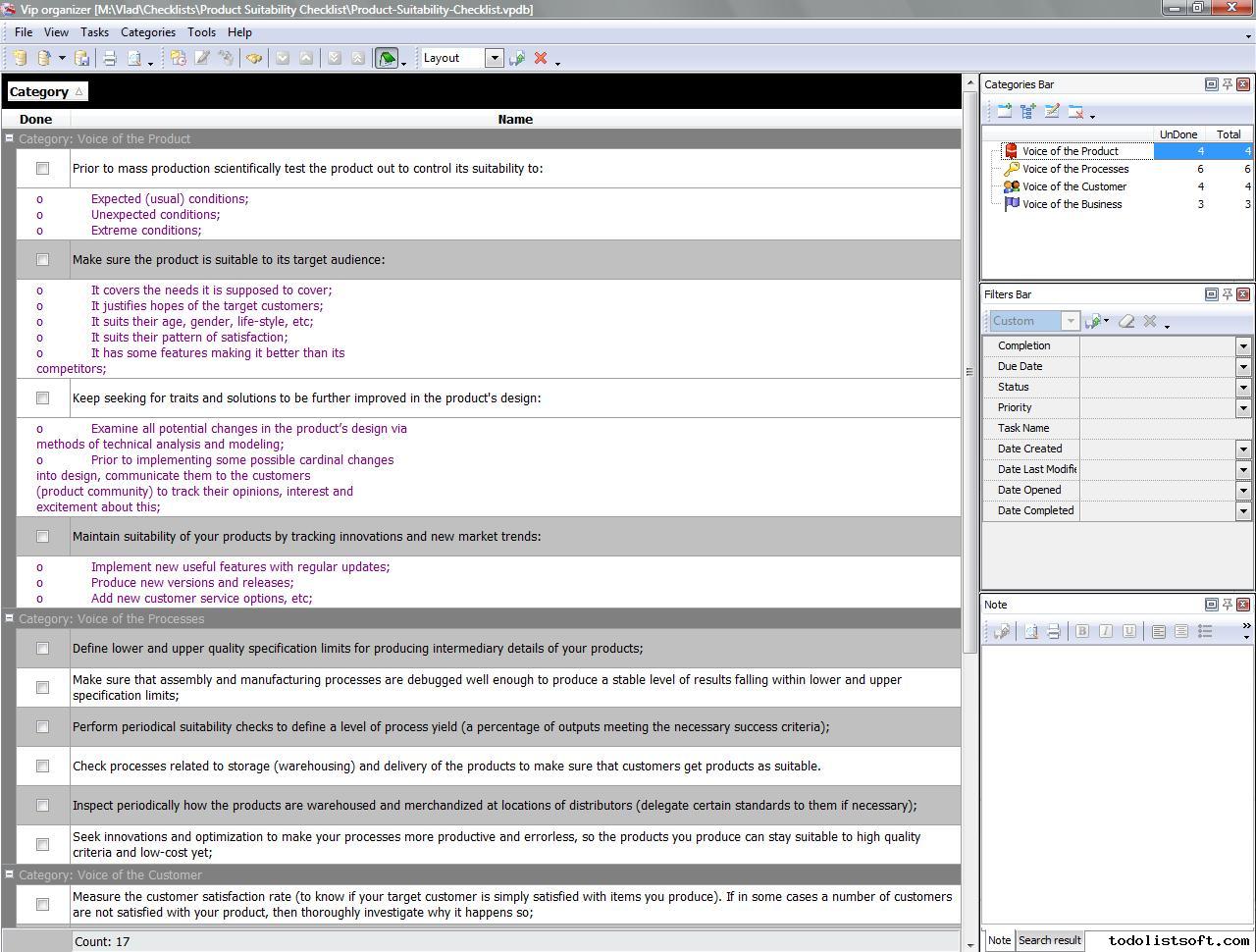
Task: Click the edit category pencil icon
Action: pyautogui.click(x=1052, y=112)
